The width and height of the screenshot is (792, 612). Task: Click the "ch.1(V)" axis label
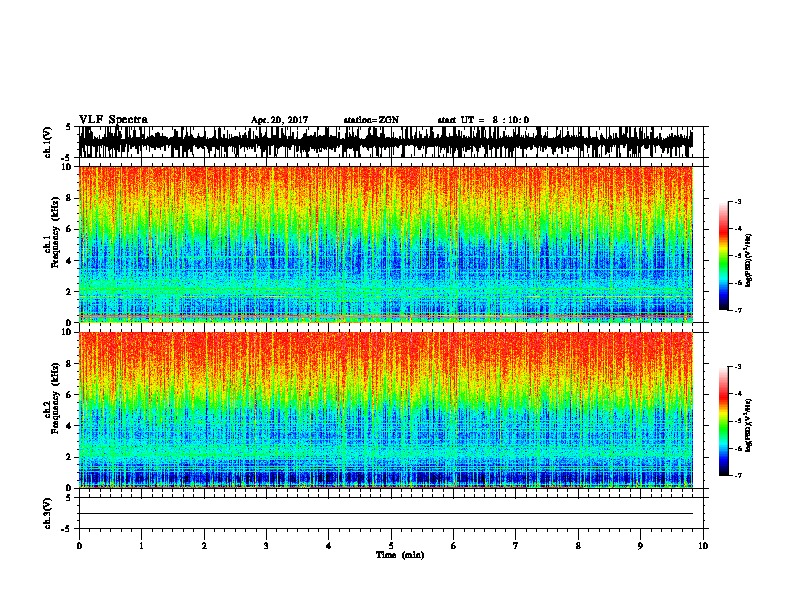coord(48,142)
